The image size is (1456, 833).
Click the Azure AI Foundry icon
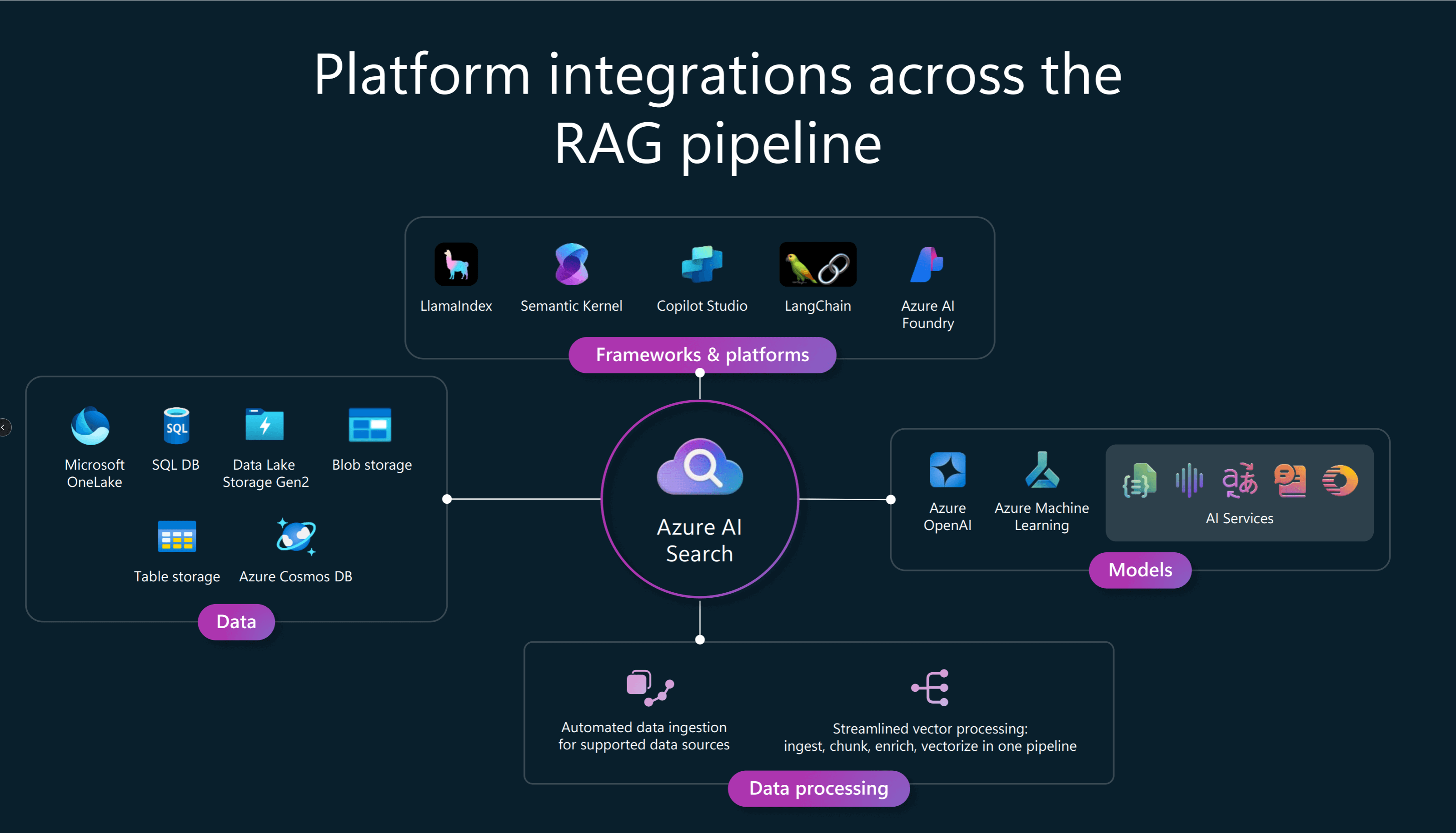(x=927, y=264)
